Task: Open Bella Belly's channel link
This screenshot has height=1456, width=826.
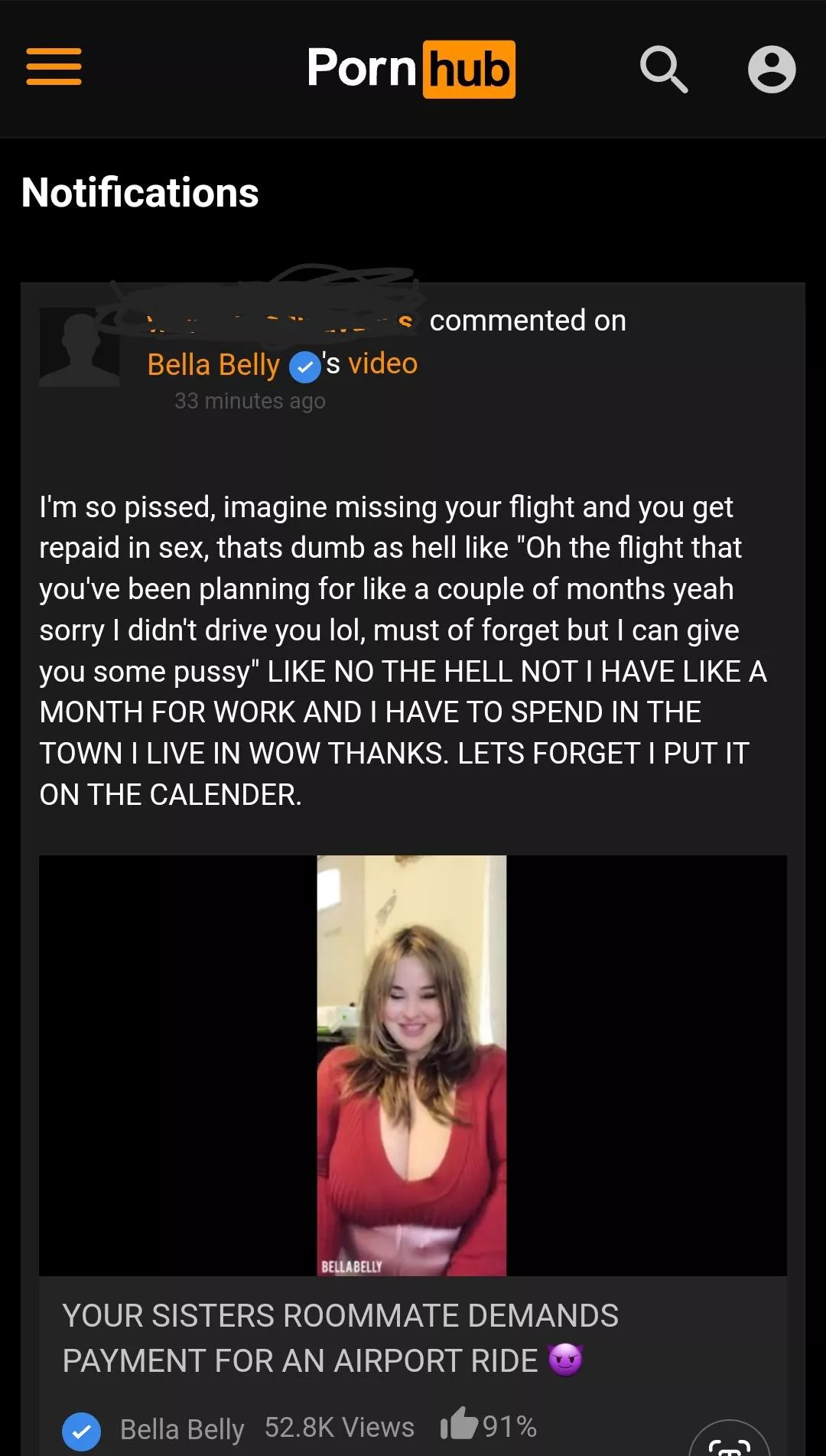Action: pyautogui.click(x=213, y=364)
